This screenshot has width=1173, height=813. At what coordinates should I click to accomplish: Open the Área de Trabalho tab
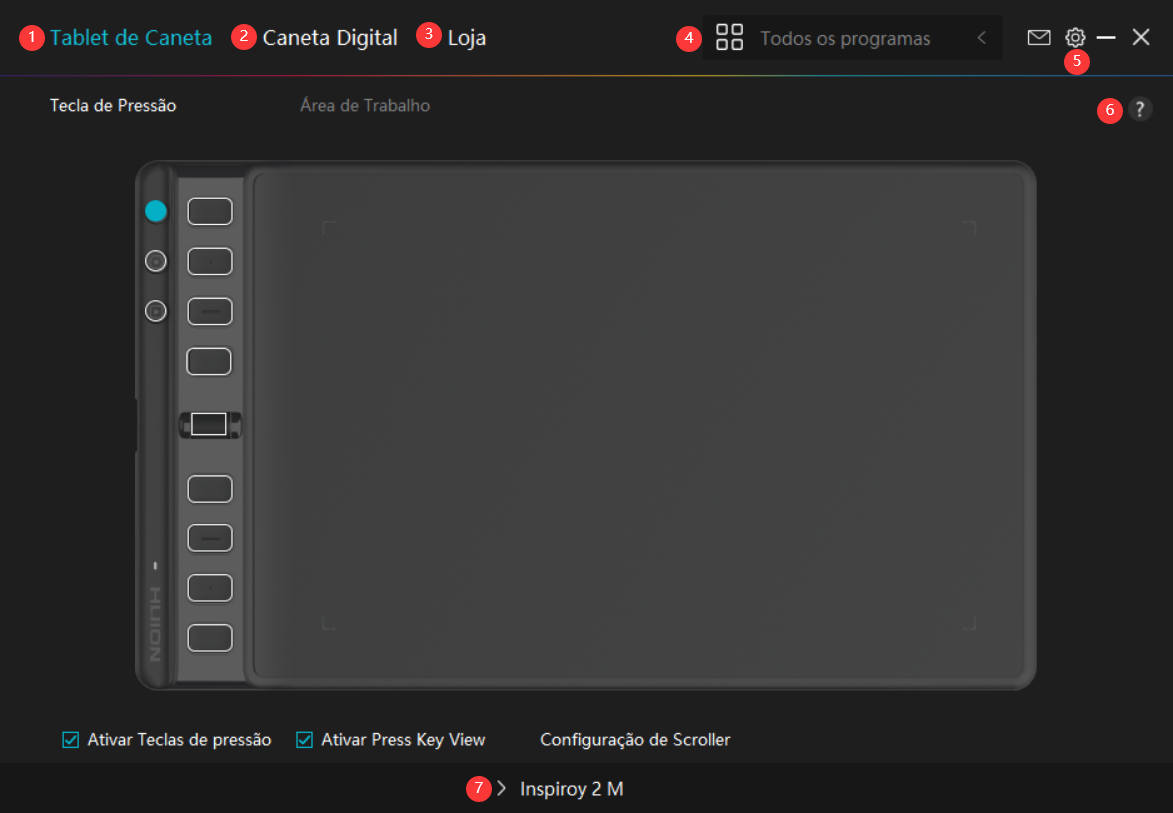365,105
